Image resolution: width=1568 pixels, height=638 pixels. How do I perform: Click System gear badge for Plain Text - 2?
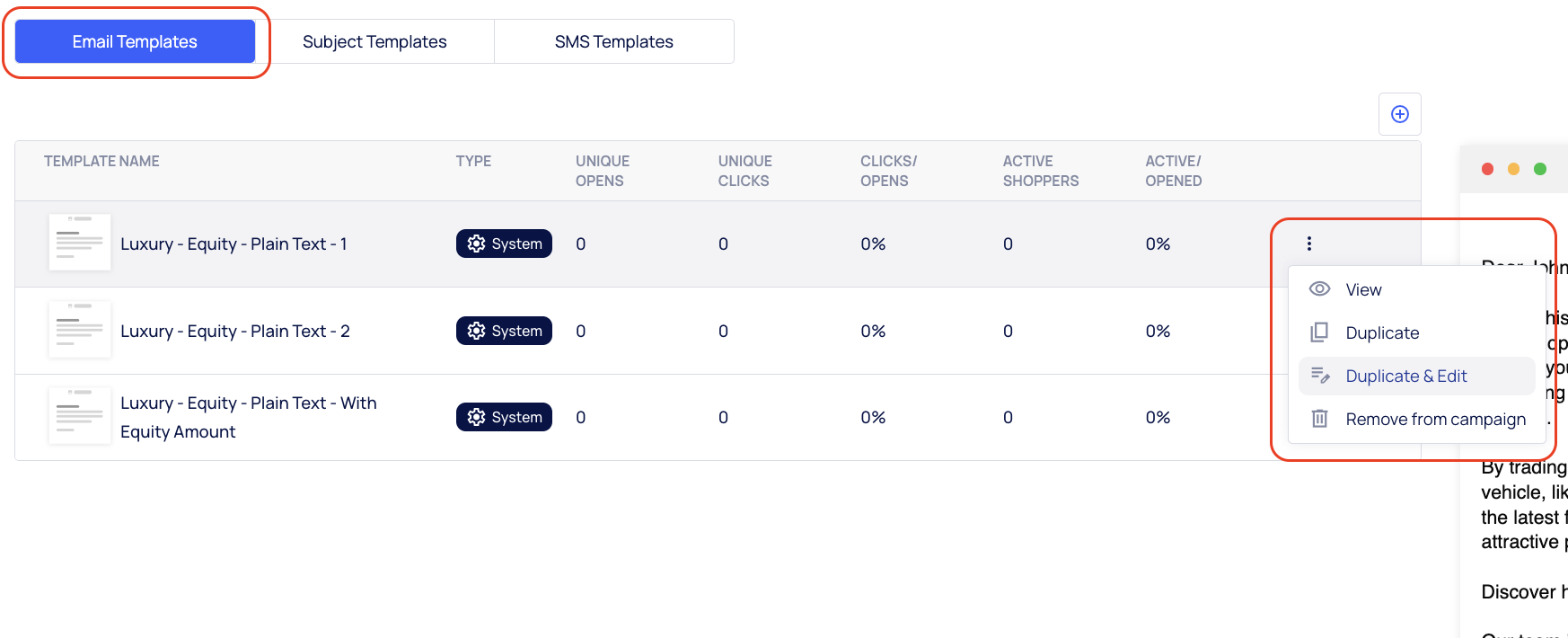click(x=504, y=331)
